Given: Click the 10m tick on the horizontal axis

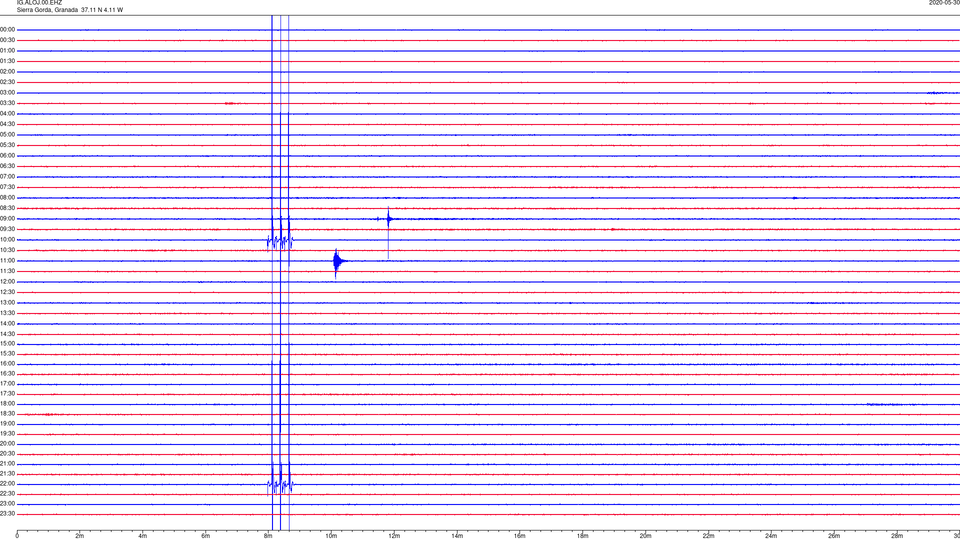Looking at the screenshot, I should [331, 536].
